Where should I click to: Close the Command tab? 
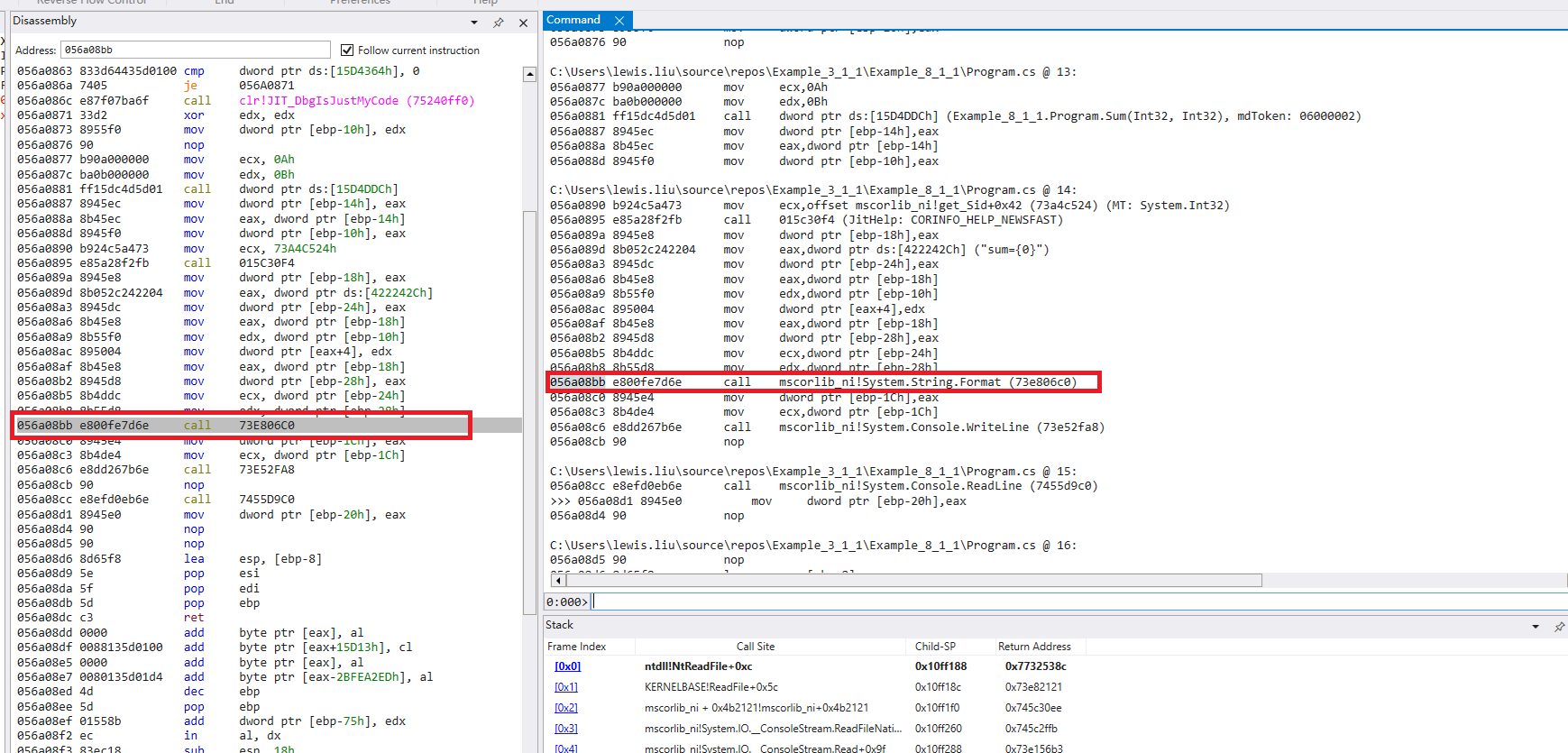pyautogui.click(x=619, y=20)
